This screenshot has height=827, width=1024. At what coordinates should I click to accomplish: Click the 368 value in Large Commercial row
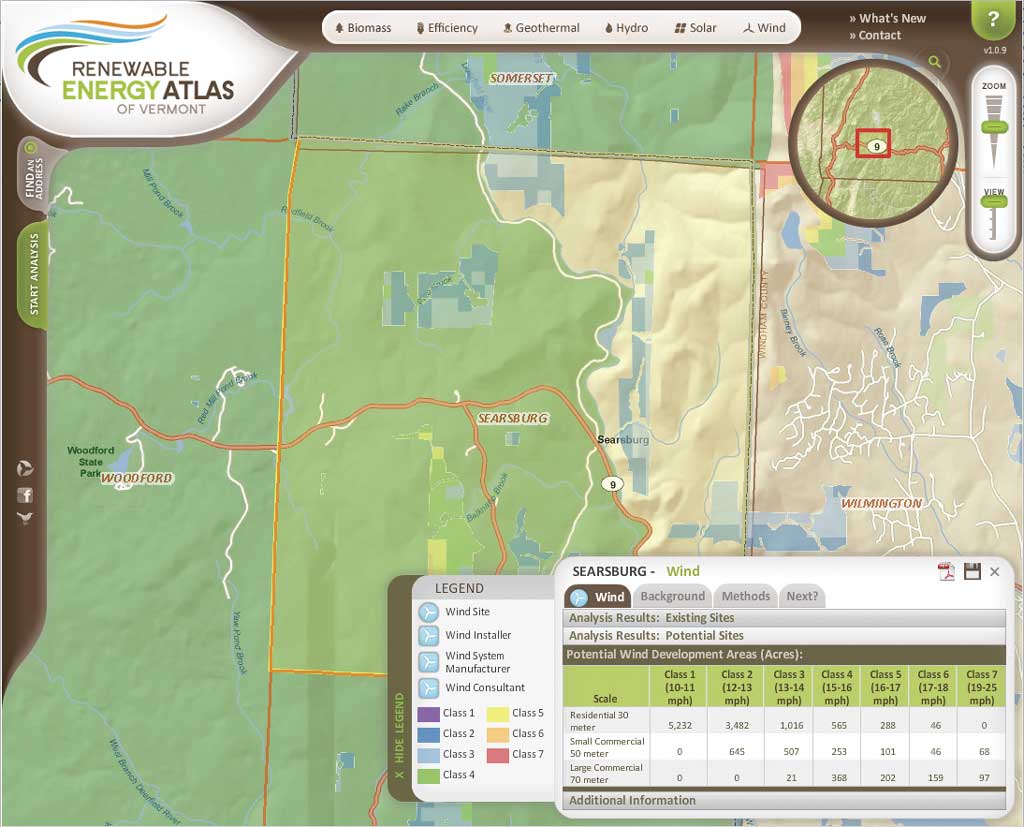(839, 778)
